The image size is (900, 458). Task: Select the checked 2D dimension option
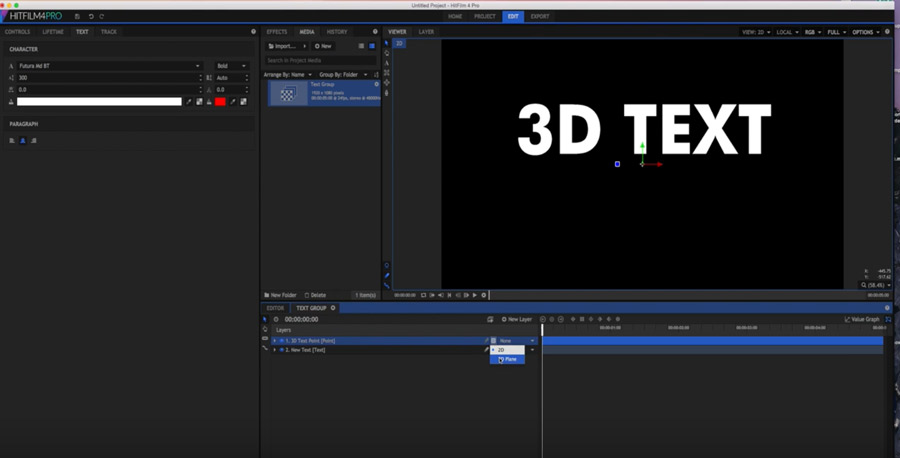pos(502,350)
